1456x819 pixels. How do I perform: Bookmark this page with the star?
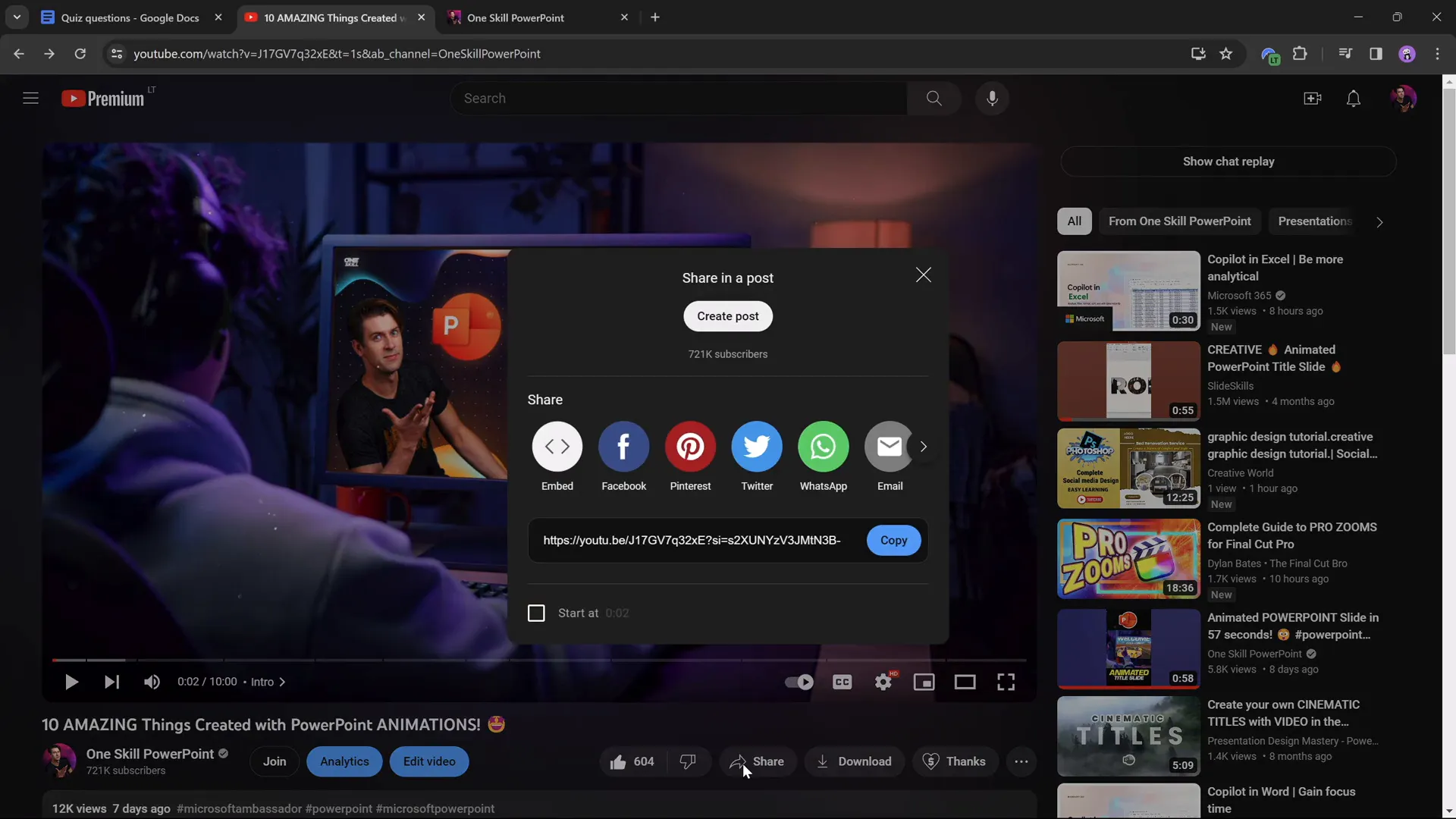(x=1225, y=54)
